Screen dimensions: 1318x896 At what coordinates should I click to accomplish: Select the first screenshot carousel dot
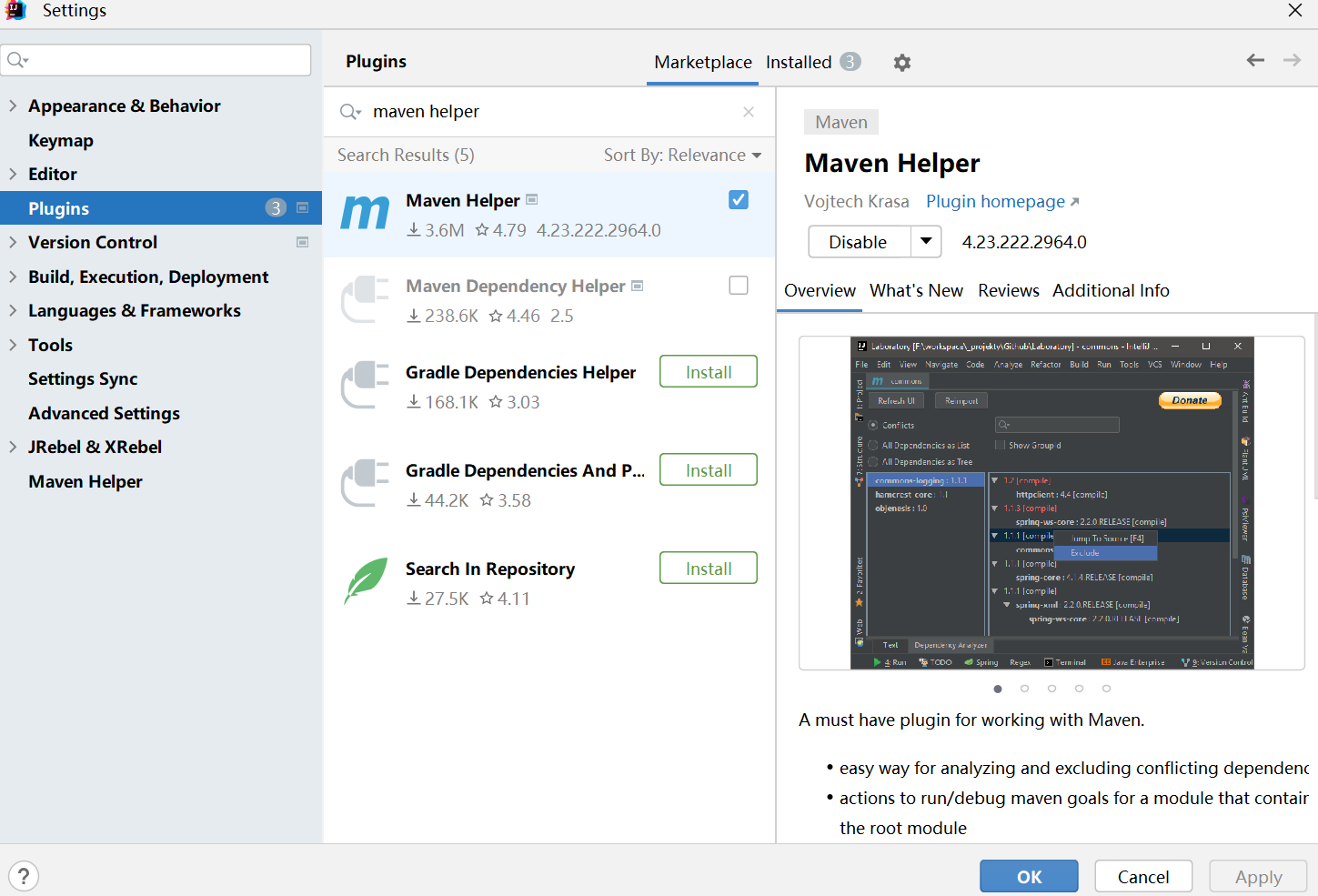tap(998, 689)
